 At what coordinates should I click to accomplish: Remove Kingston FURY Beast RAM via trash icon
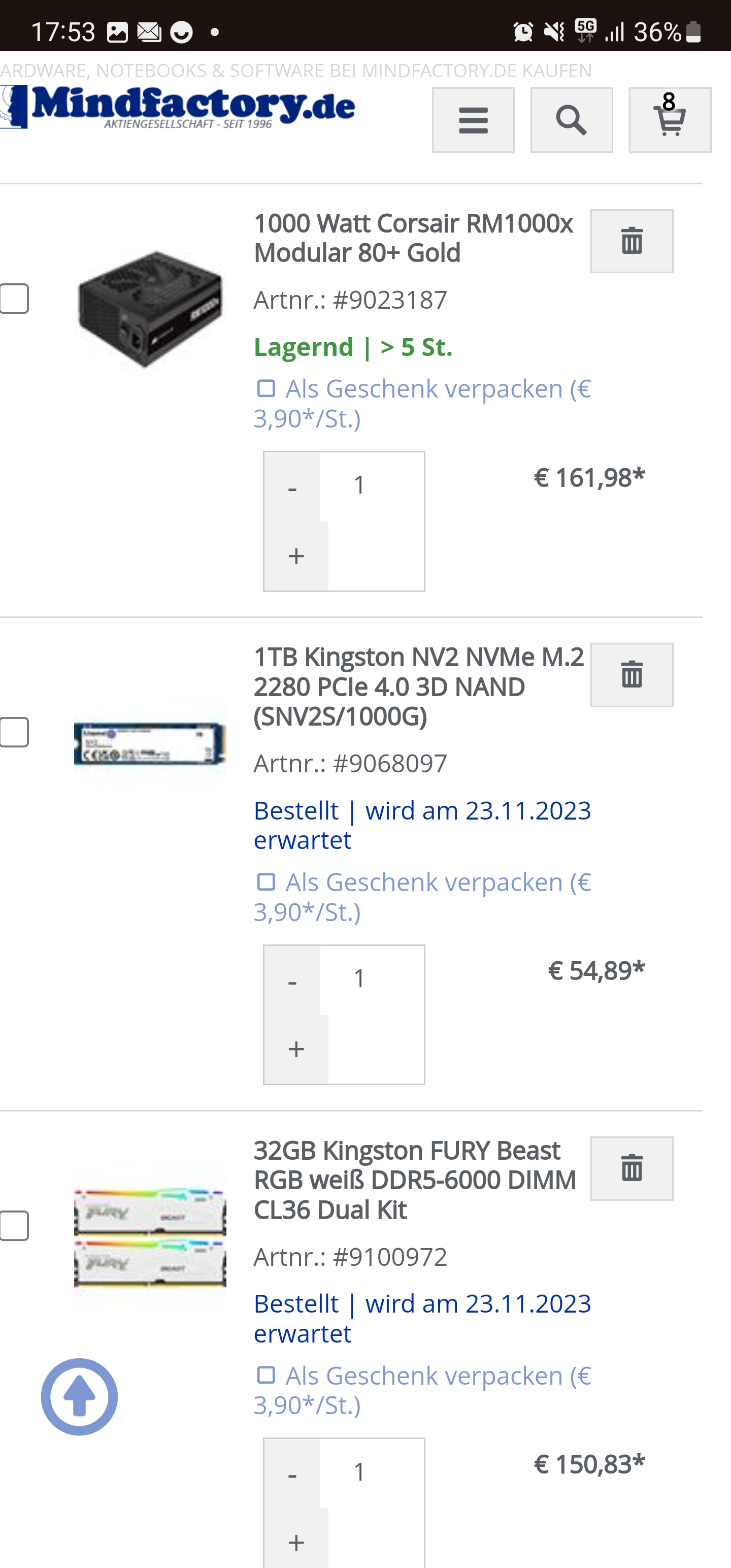(x=632, y=1168)
